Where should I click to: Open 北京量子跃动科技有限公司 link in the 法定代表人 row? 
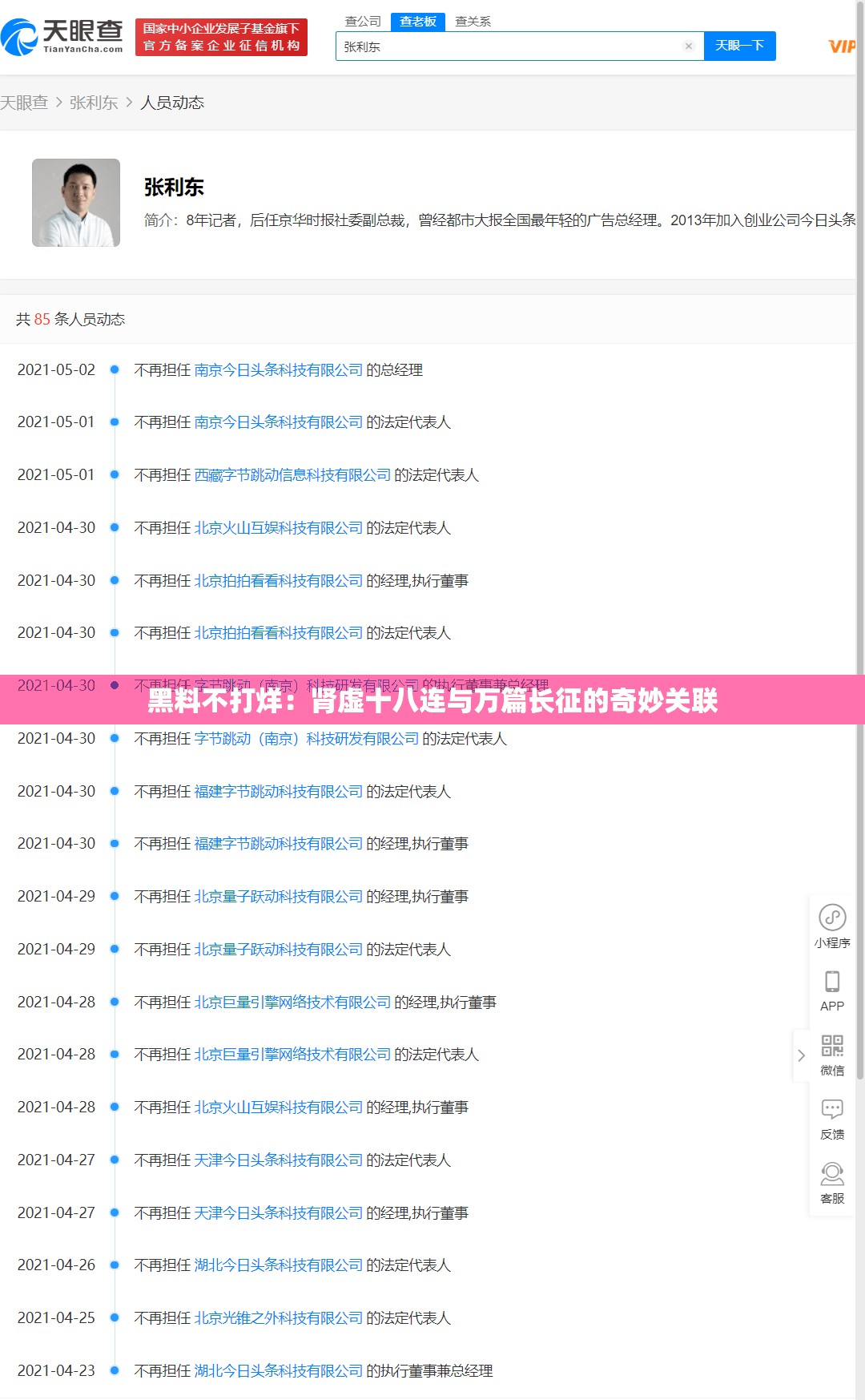279,950
